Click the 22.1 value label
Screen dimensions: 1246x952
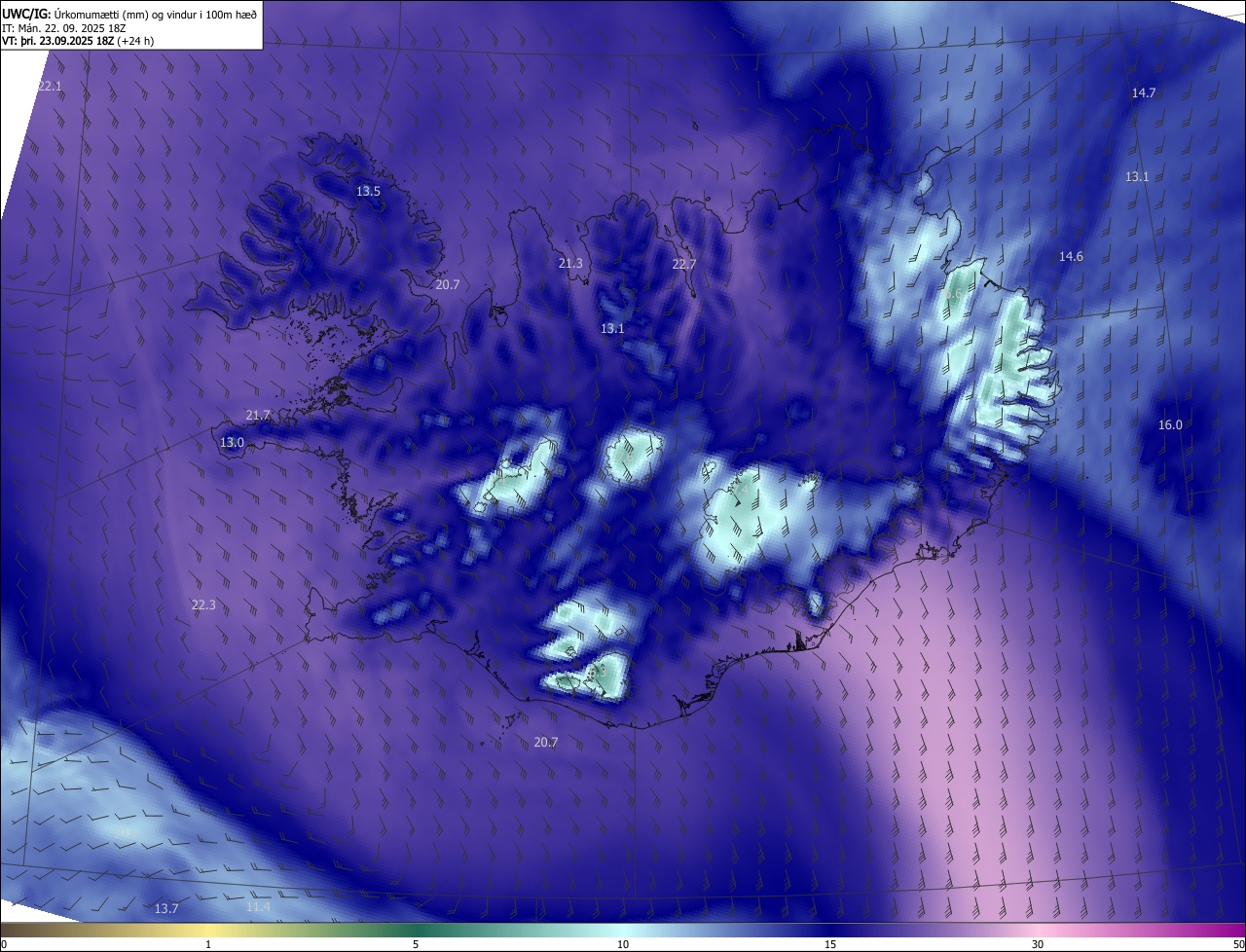pyautogui.click(x=50, y=87)
